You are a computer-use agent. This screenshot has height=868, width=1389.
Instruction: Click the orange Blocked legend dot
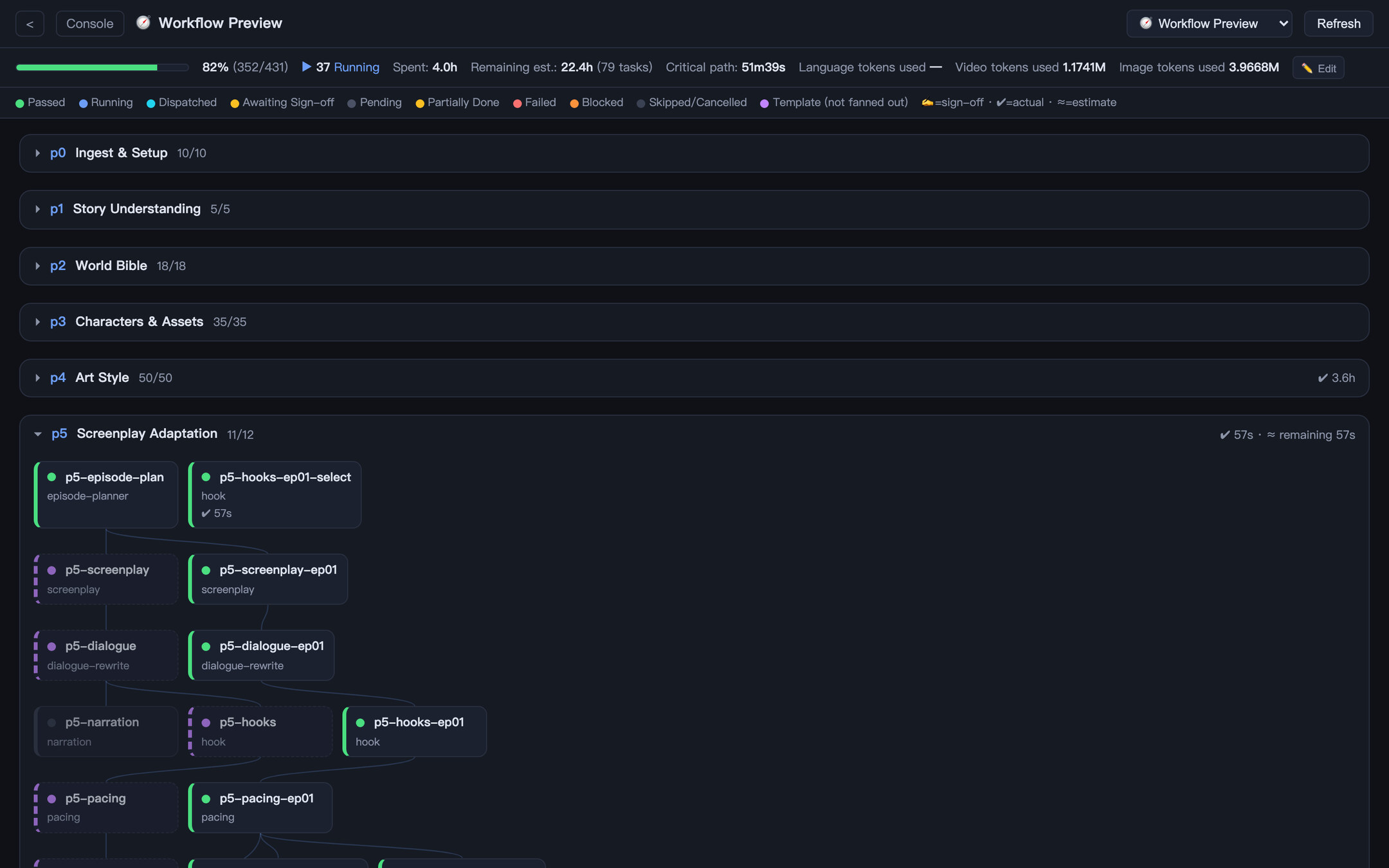[574, 104]
